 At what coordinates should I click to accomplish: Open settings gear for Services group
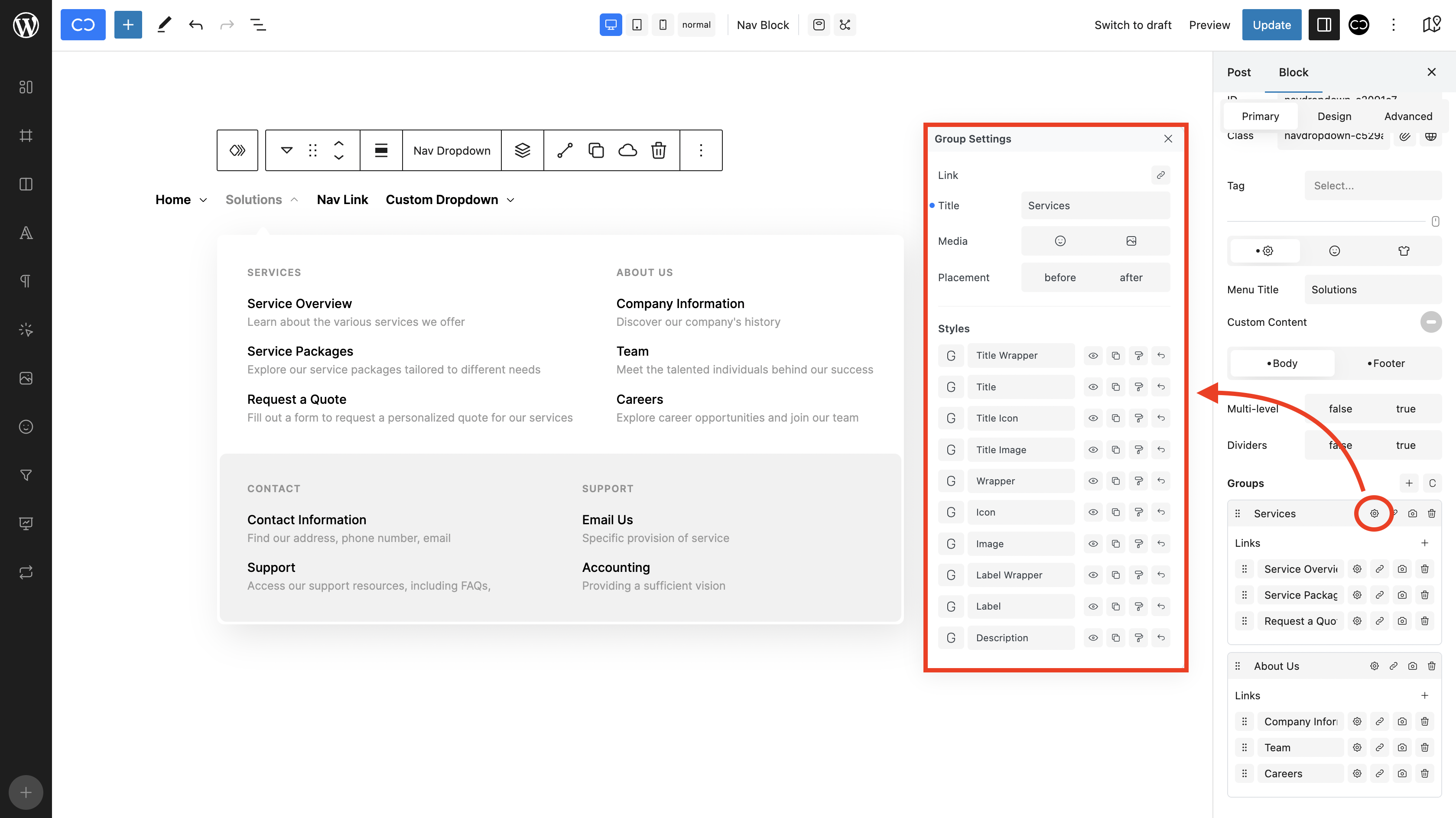[x=1374, y=513]
